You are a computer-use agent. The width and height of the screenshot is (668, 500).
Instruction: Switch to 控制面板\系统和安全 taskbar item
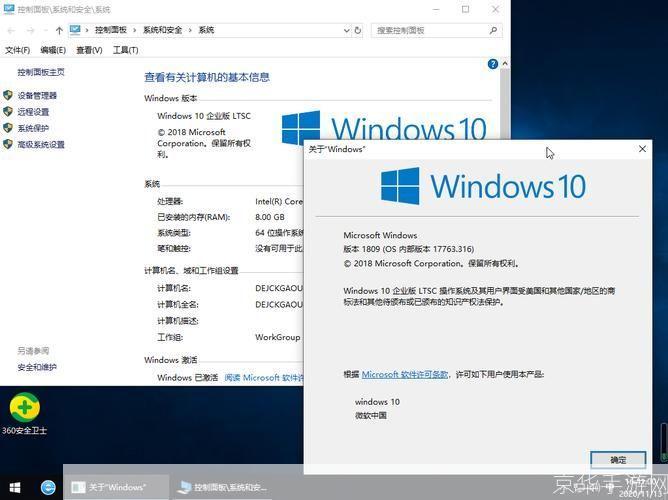pyautogui.click(x=222, y=487)
